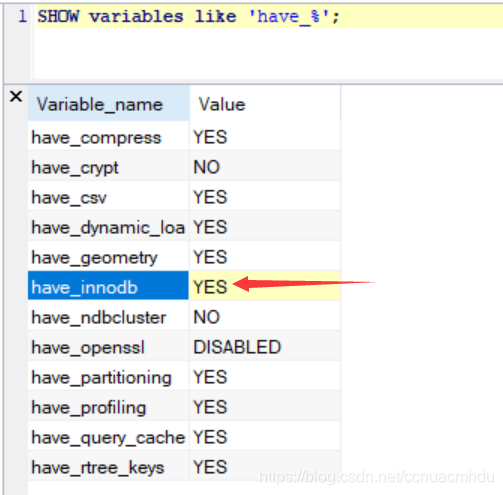Select the have_dynamic_loa variable cell
503x495 pixels.
[x=109, y=227]
